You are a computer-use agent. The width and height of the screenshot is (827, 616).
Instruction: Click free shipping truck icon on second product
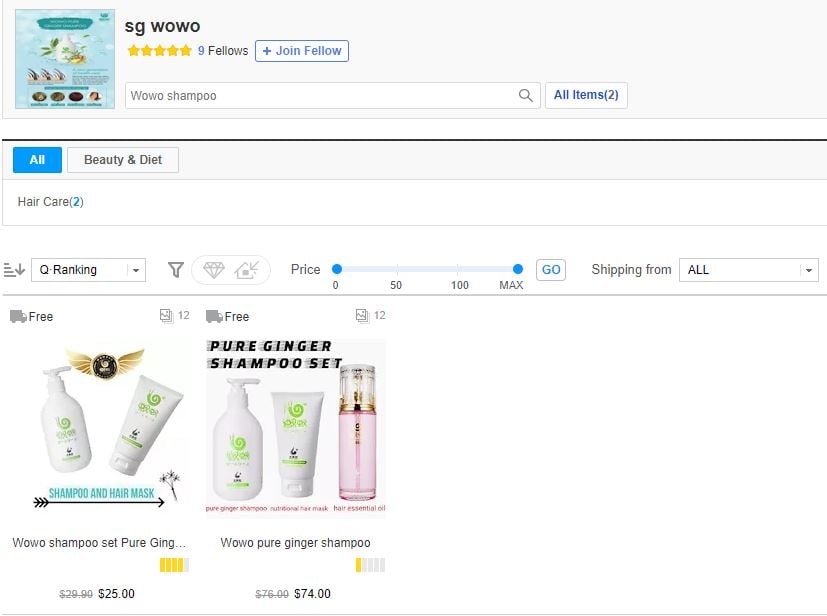coord(214,317)
